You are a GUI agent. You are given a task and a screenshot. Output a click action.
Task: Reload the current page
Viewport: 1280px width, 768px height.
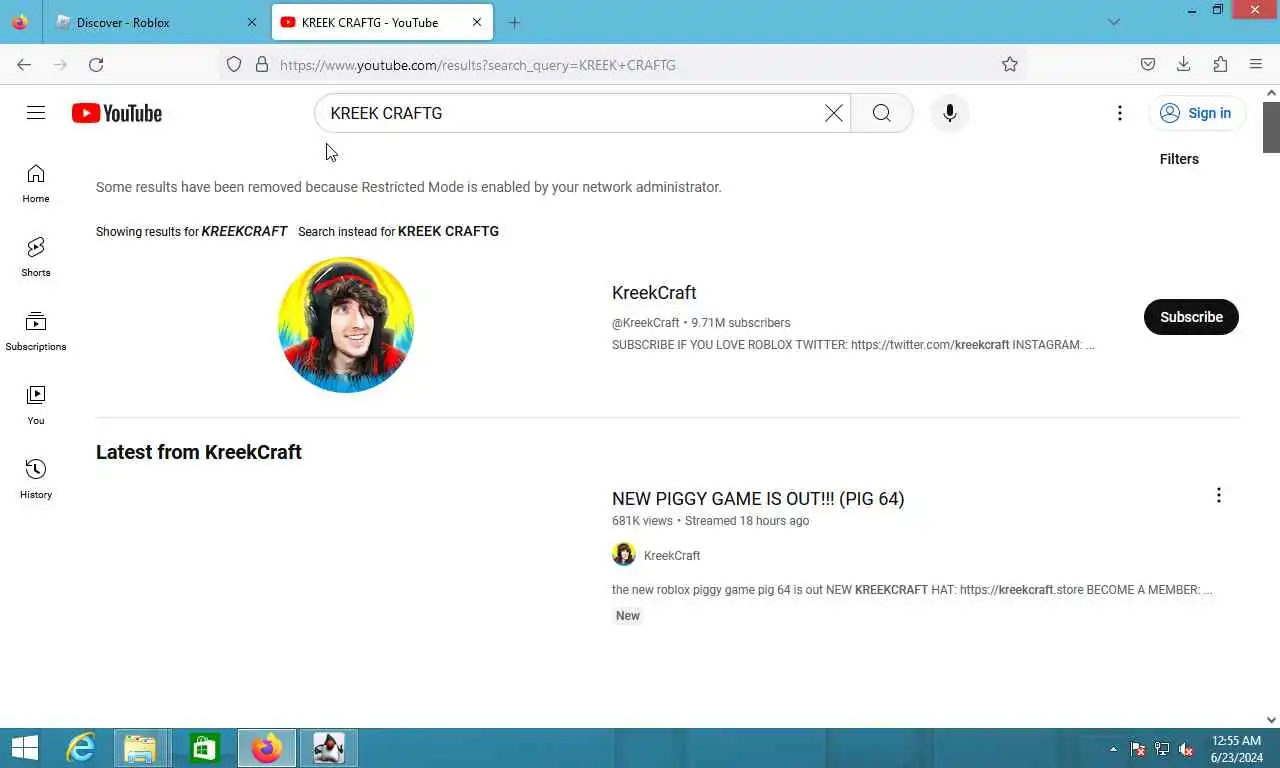[96, 65]
